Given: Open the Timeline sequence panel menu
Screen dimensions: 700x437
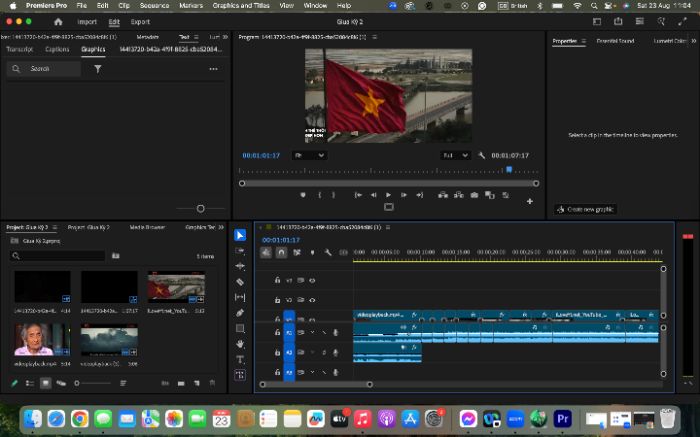Looking at the screenshot, I should (x=388, y=227).
